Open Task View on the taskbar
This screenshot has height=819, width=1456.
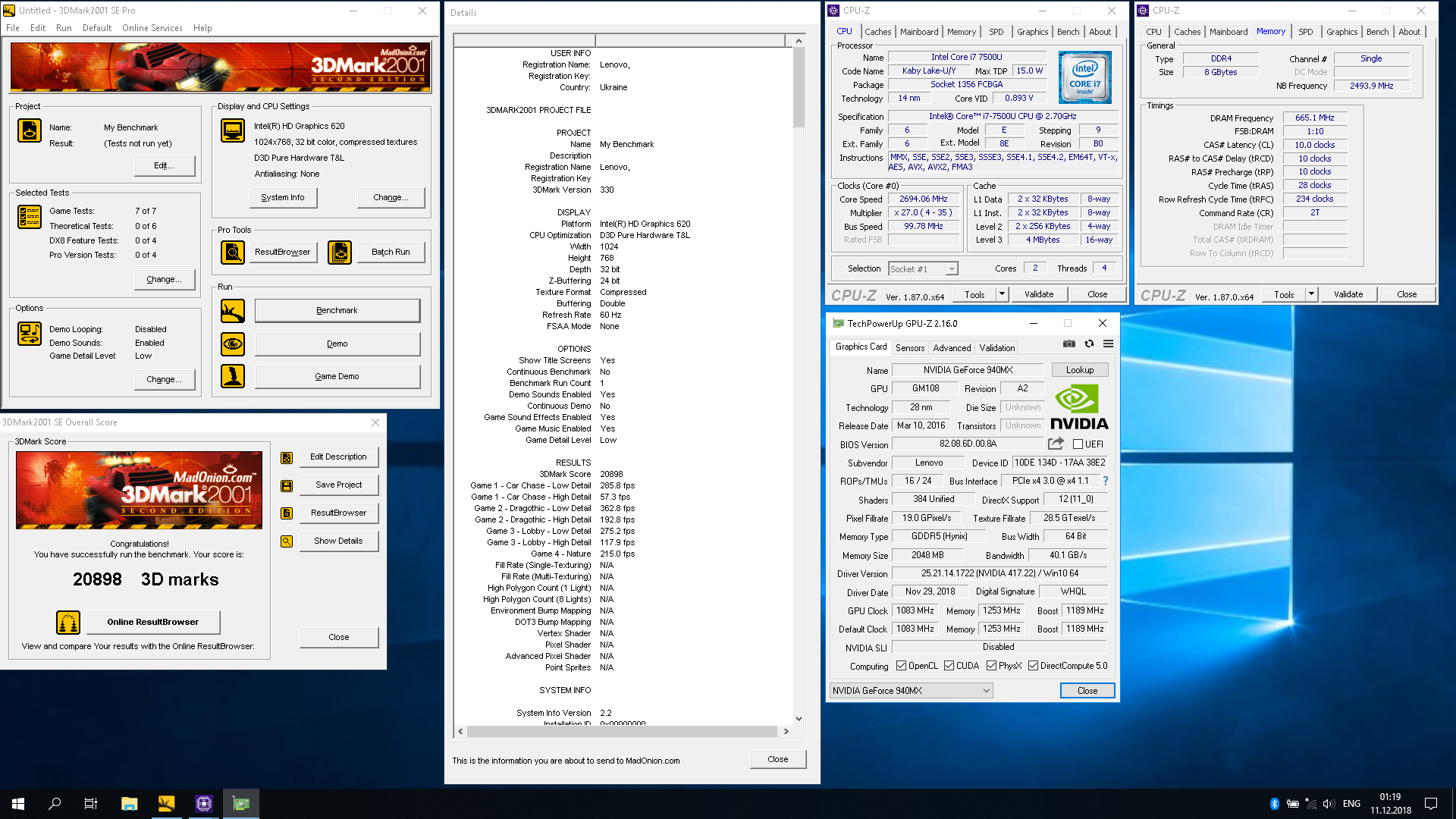point(91,804)
